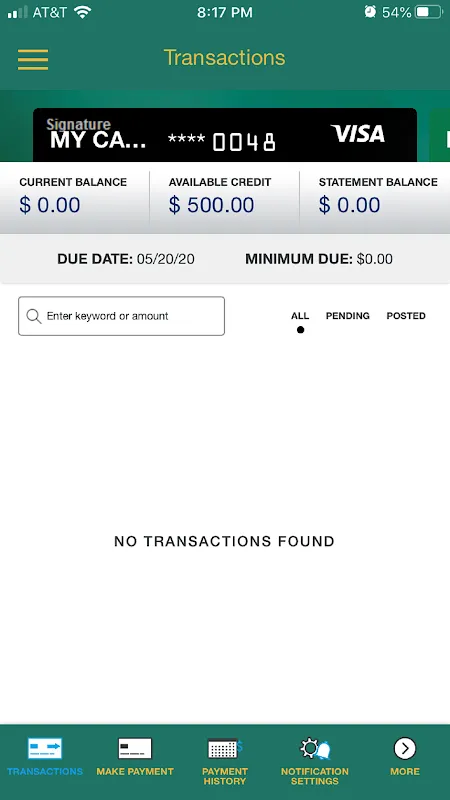This screenshot has height=800, width=450.
Task: Open the hamburger menu
Action: (x=33, y=60)
